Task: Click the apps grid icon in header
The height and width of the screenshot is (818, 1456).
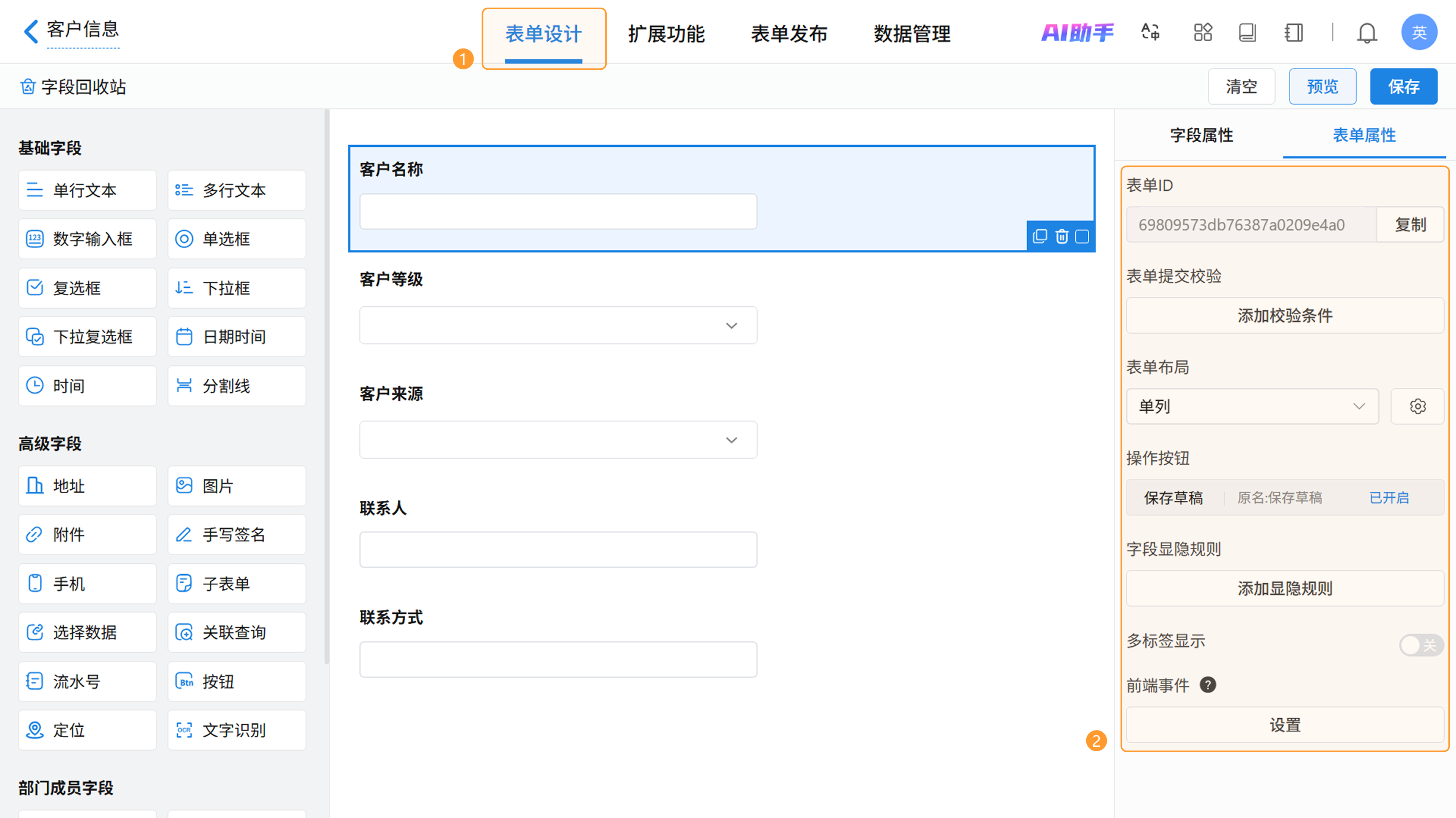Action: click(x=1203, y=32)
